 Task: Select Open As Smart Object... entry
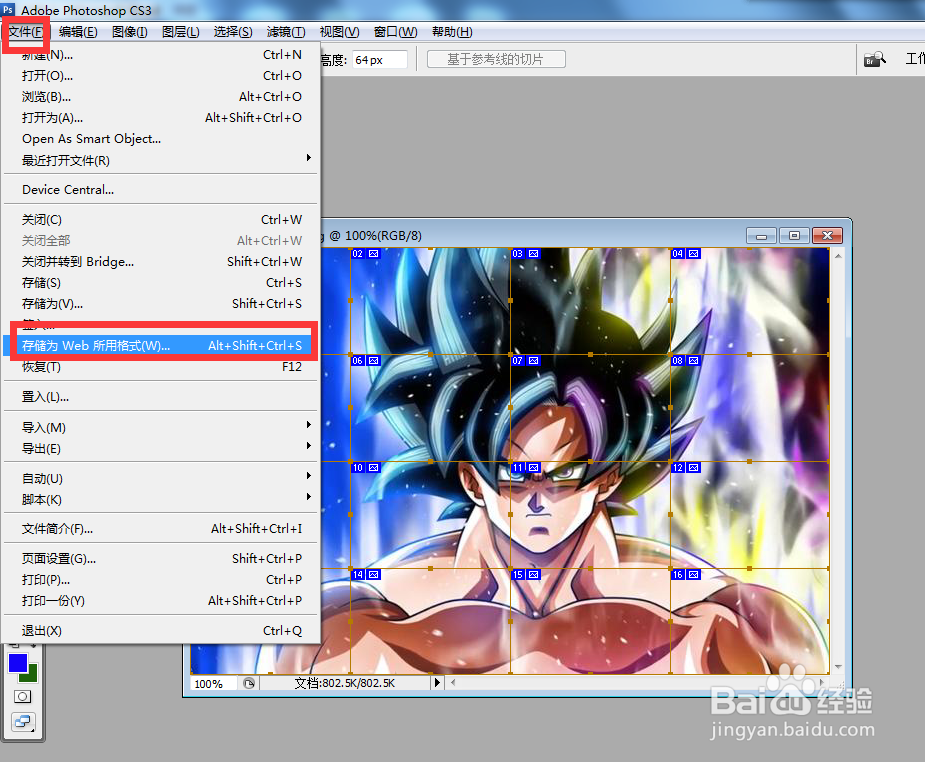tap(161, 139)
